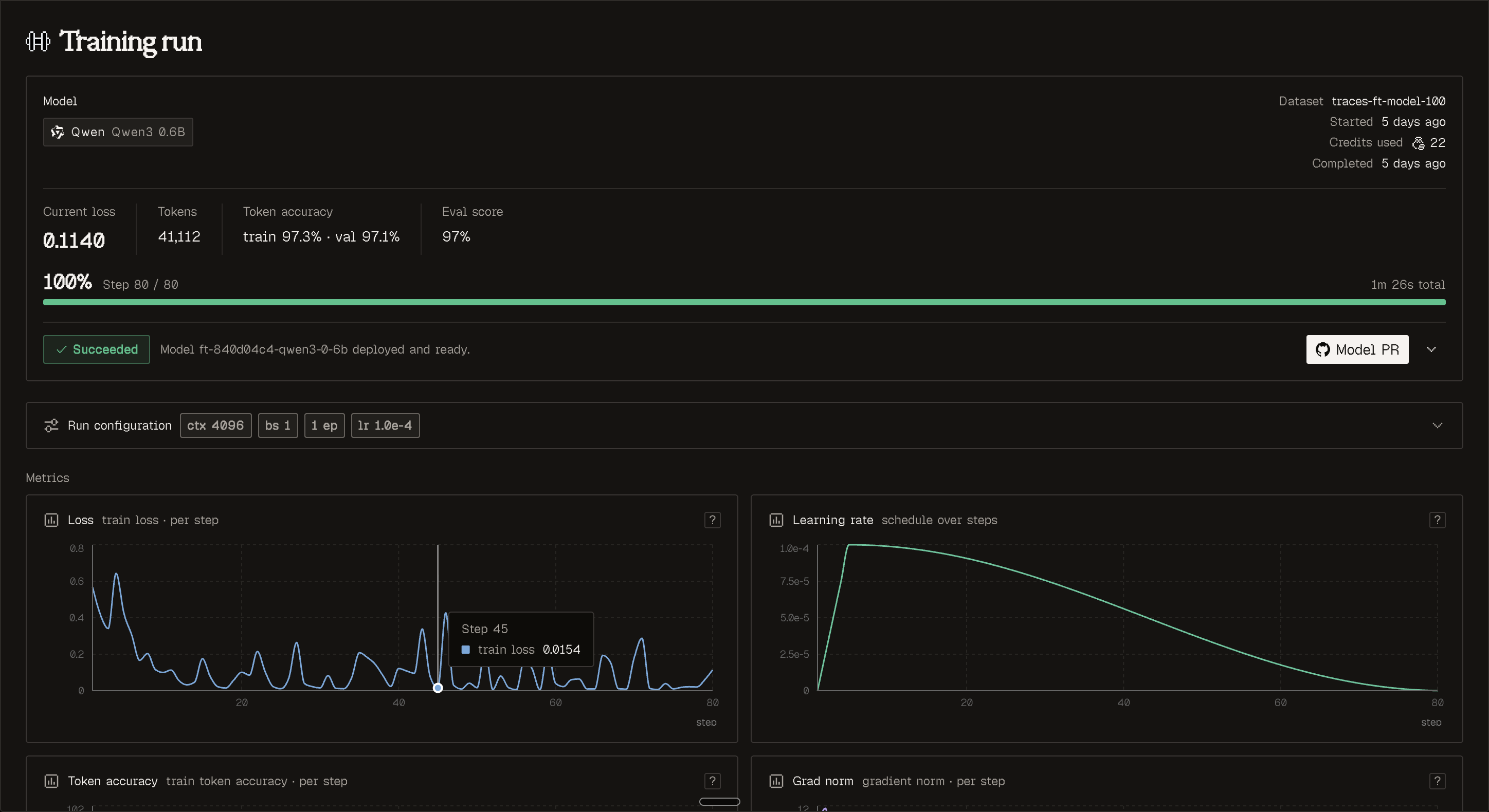This screenshot has width=1489, height=812.
Task: Click the Started 5 days ago text
Action: coord(1387,122)
